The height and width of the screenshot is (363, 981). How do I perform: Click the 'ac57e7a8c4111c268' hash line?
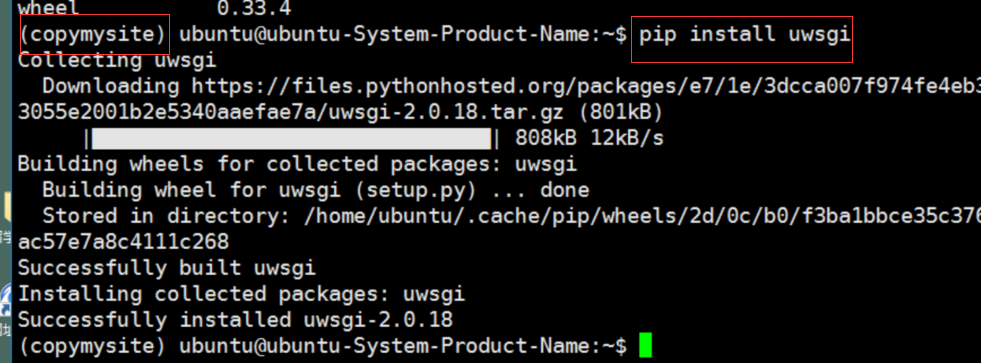point(123,242)
